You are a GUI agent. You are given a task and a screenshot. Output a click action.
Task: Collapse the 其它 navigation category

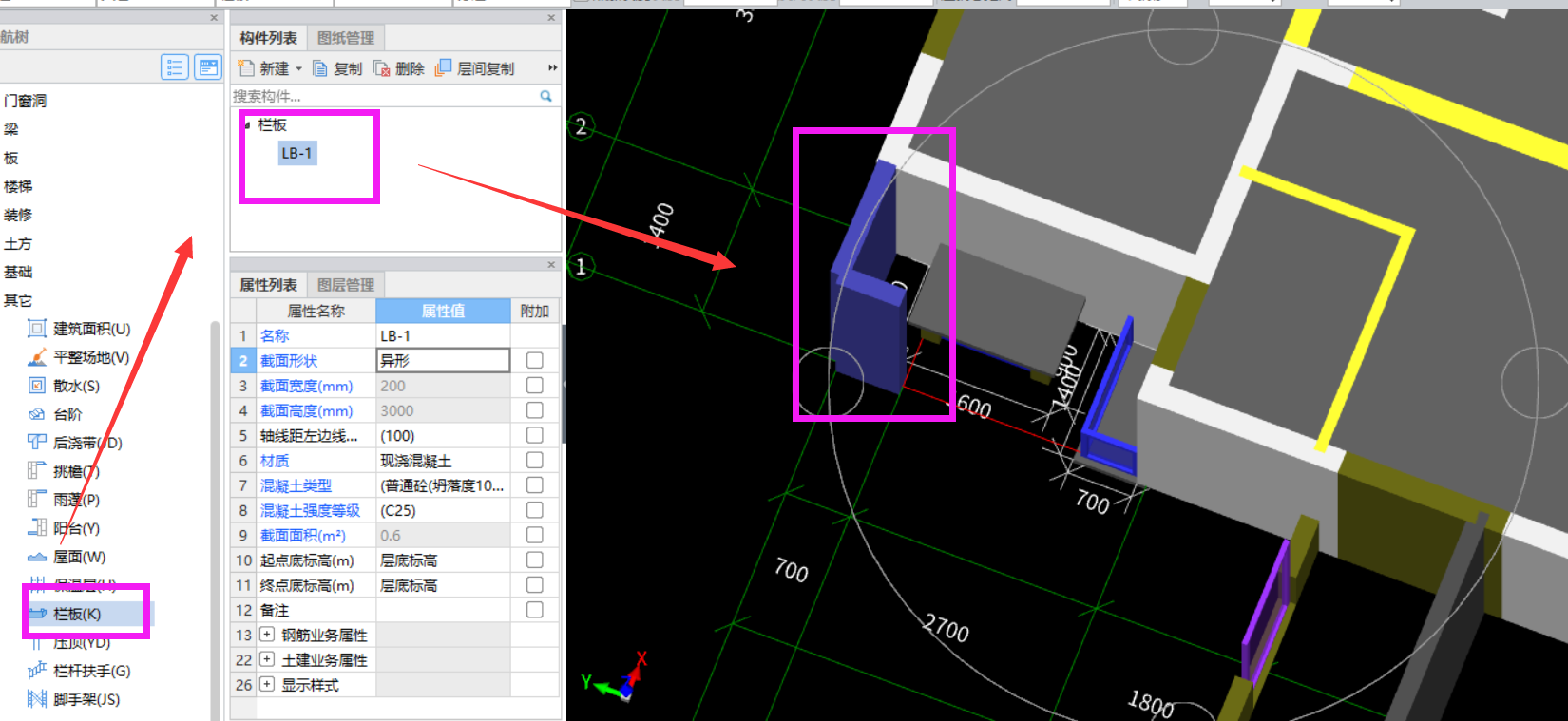pyautogui.click(x=18, y=300)
